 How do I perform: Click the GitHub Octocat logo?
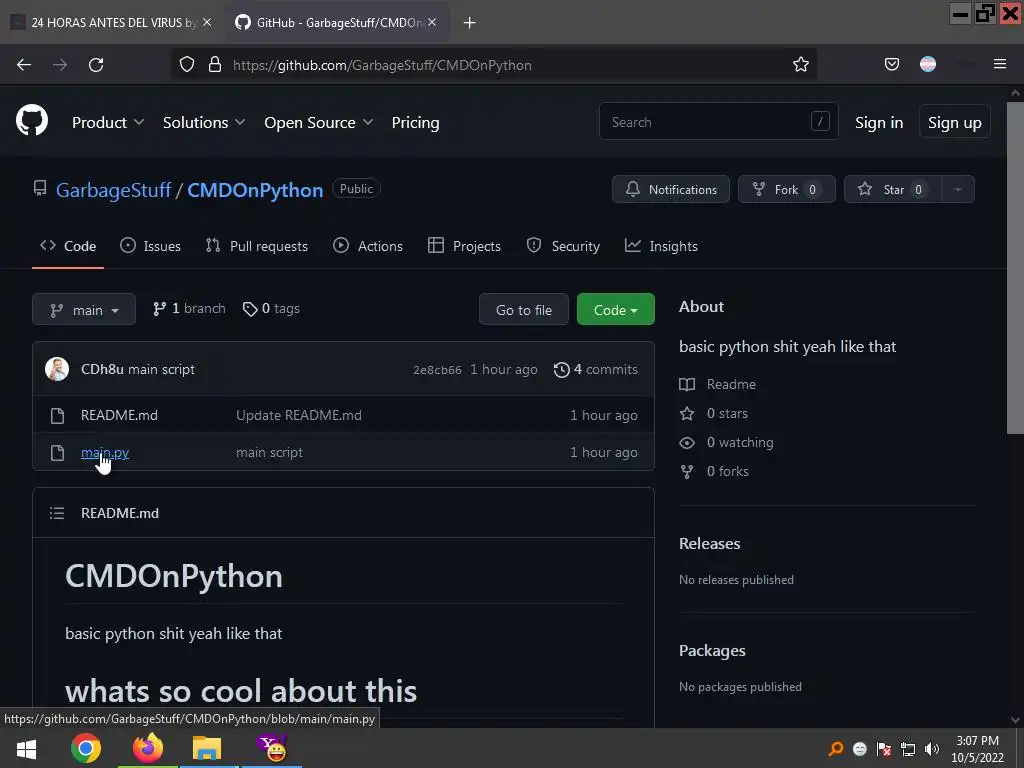(32, 121)
